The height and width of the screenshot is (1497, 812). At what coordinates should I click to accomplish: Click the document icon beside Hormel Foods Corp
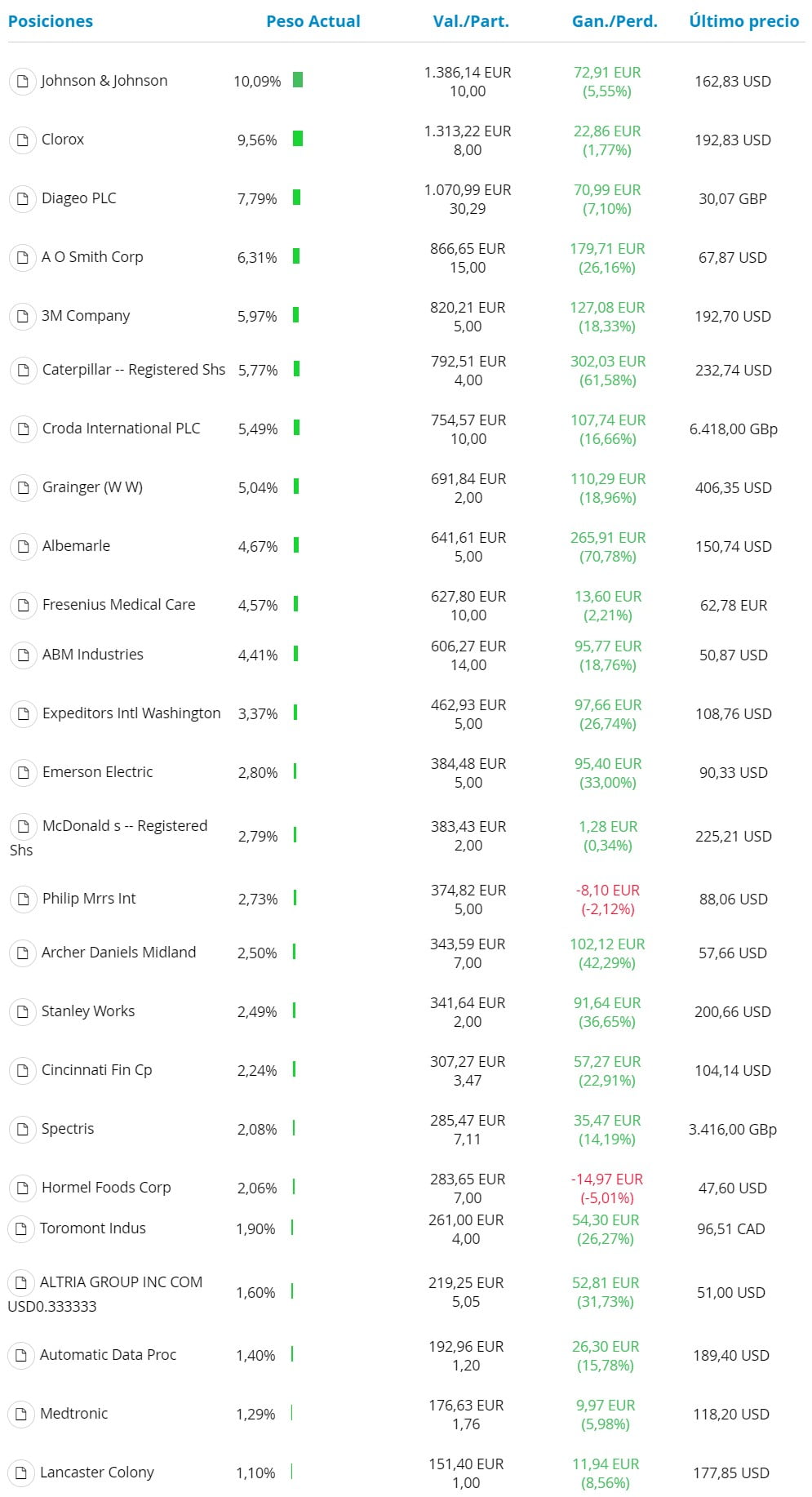click(23, 1188)
